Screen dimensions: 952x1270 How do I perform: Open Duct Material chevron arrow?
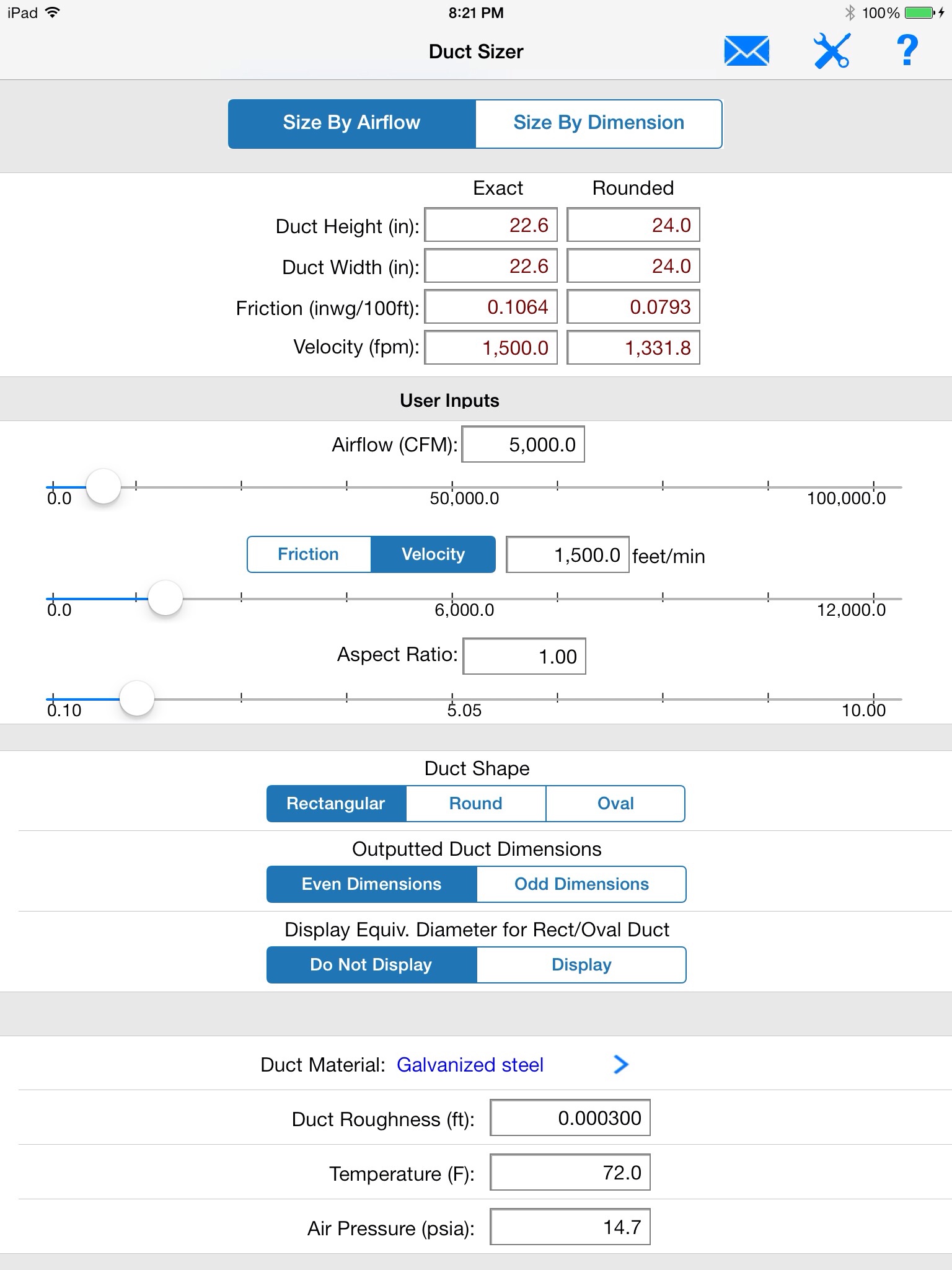point(620,1065)
